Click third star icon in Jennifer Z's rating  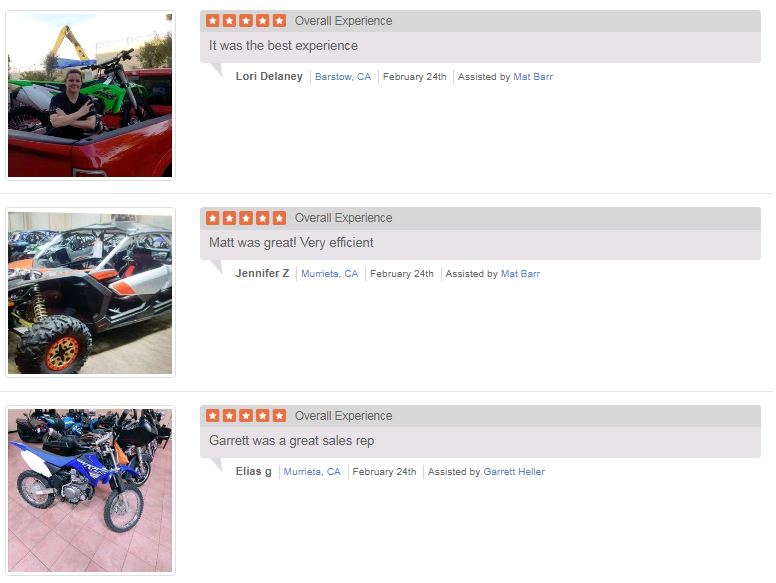(246, 218)
